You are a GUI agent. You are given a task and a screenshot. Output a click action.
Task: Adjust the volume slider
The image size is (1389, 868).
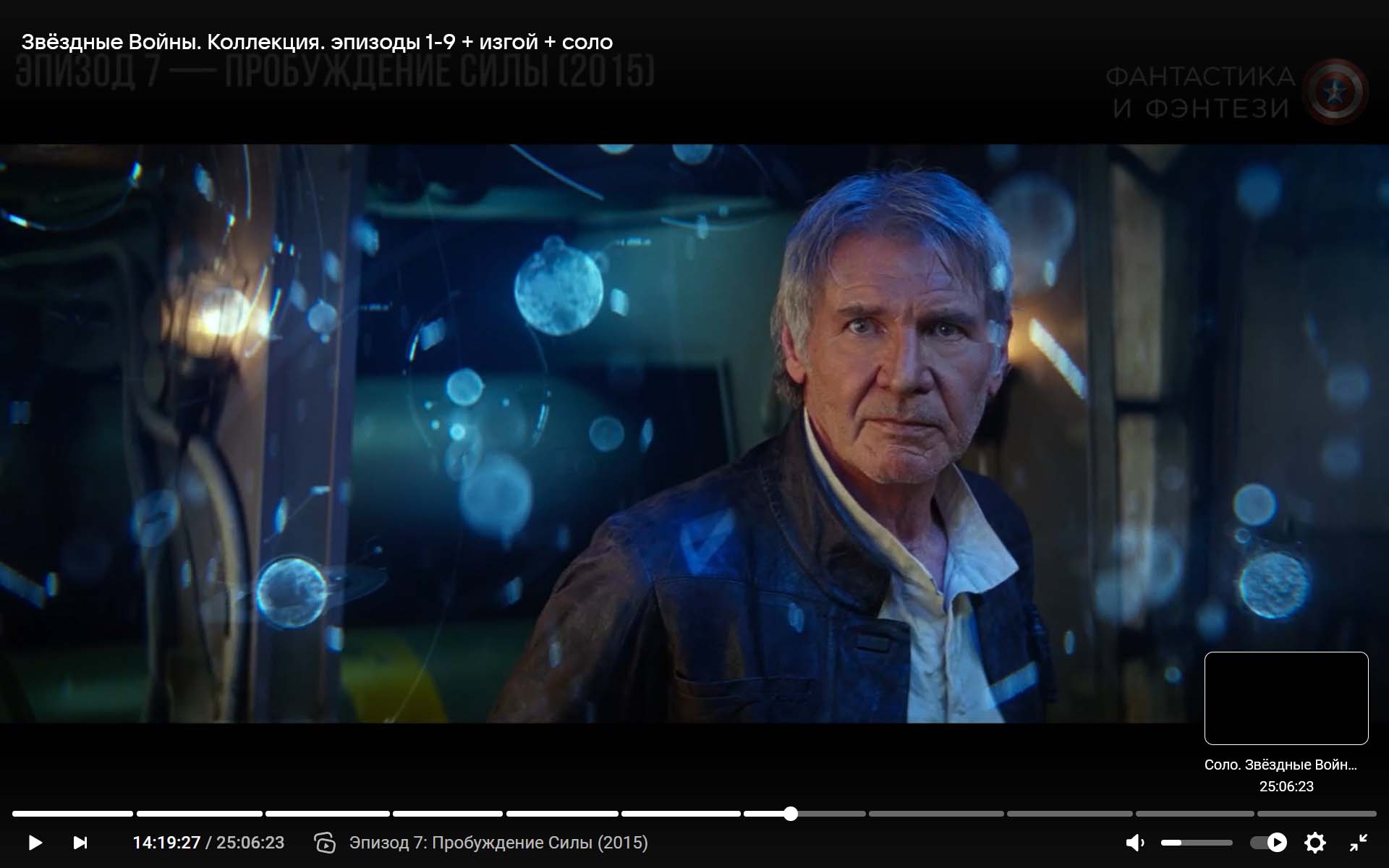pos(1197,843)
